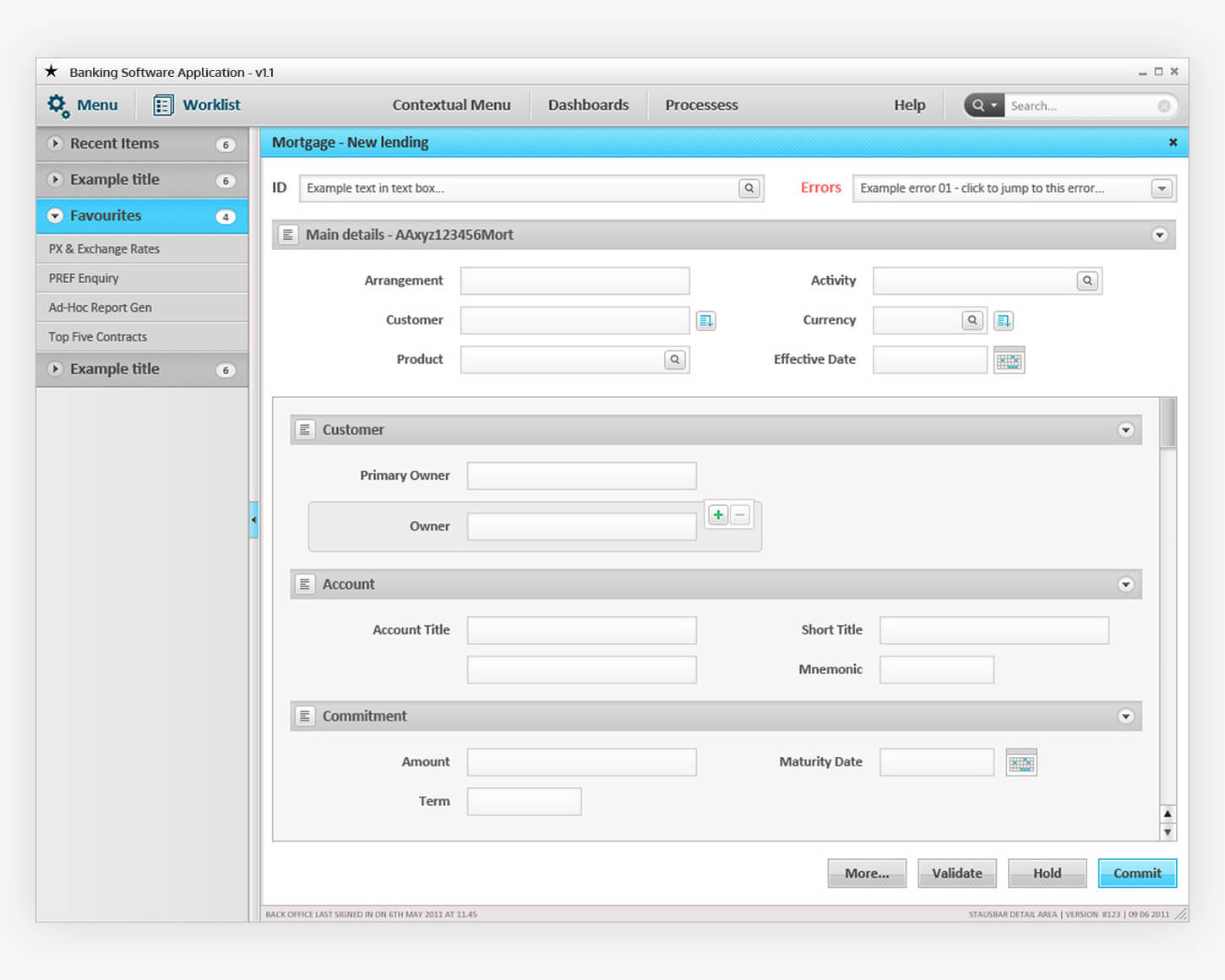Click the Product field search icon
This screenshot has width=1225, height=980.
tap(674, 360)
